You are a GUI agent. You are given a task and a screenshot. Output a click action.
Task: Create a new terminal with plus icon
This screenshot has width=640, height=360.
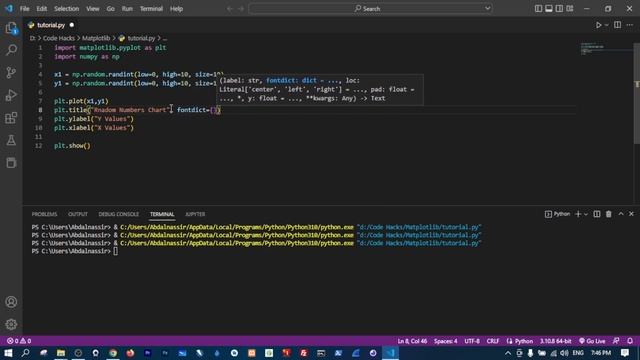coord(578,214)
